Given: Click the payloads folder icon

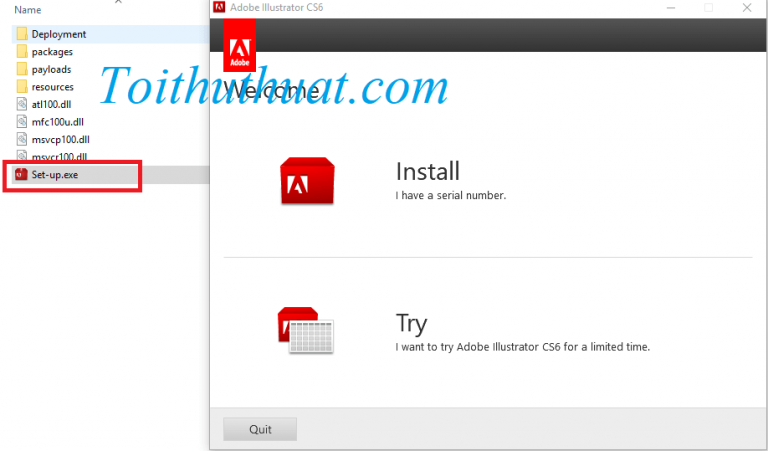Looking at the screenshot, I should [x=22, y=69].
